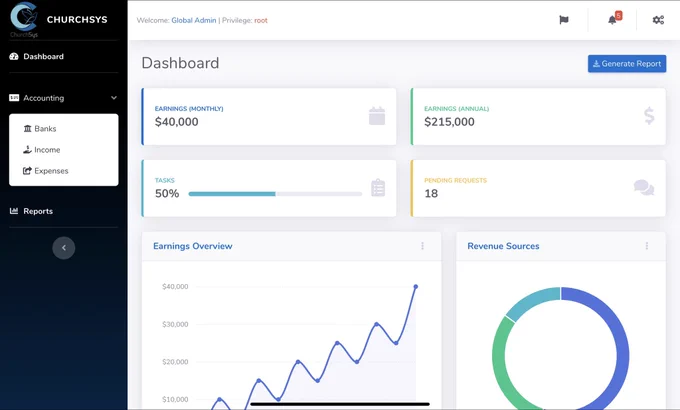Viewport: 680px width, 410px height.
Task: Open Revenue Sources three-dot menu
Action: 647,246
